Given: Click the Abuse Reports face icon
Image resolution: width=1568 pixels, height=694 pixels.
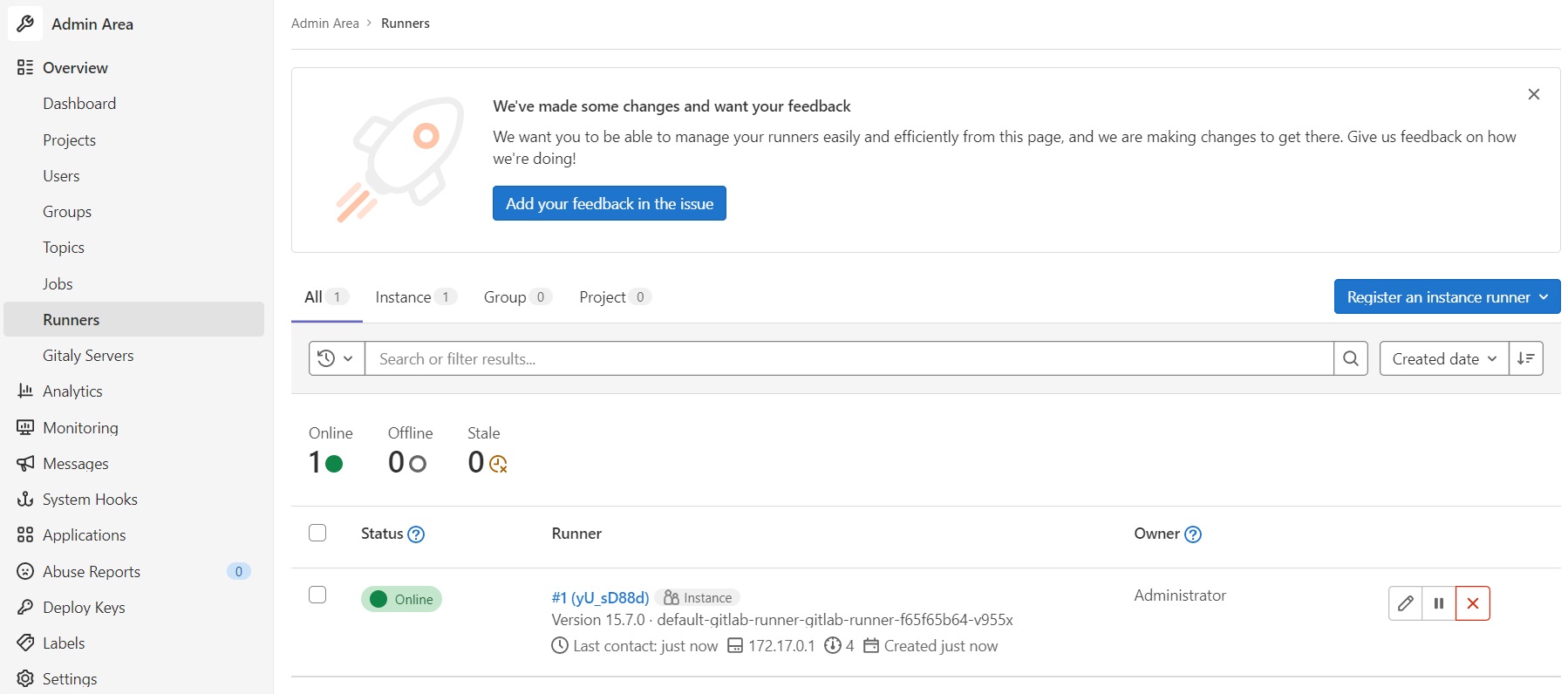Looking at the screenshot, I should coord(25,571).
